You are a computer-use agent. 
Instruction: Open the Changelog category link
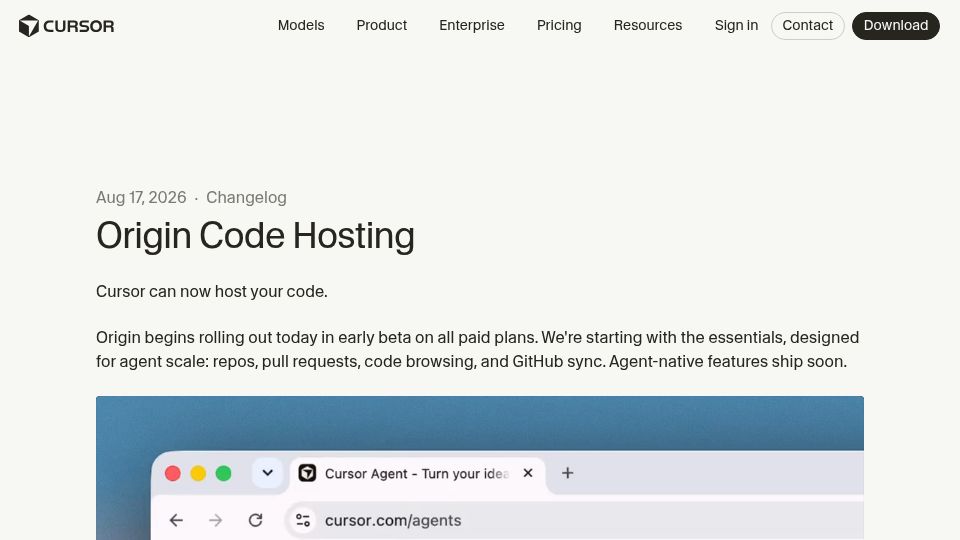246,197
